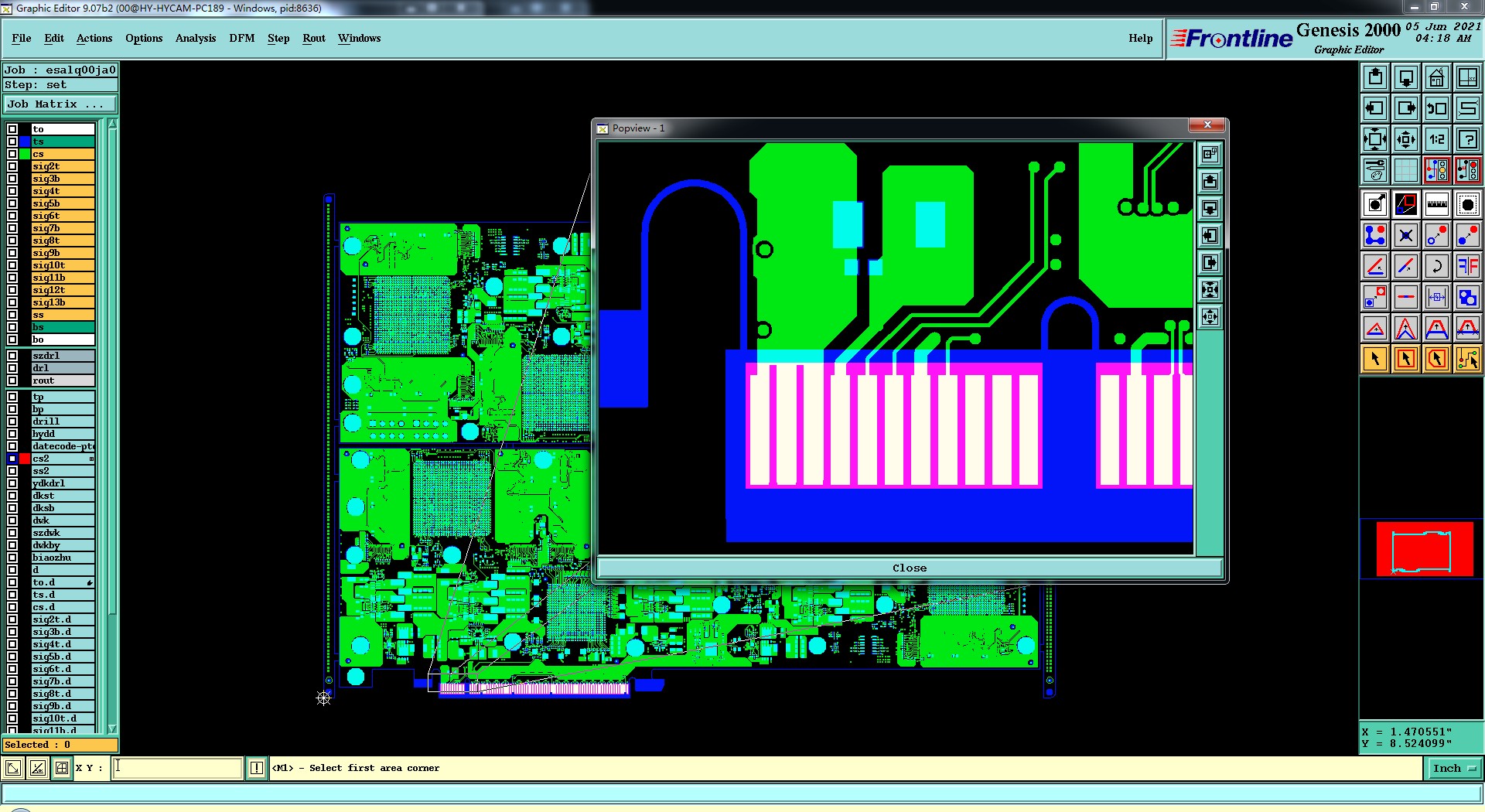Screen dimensions: 1485x812
Task: Click the red color swatch of cs2 layer
Action: pyautogui.click(x=25, y=459)
